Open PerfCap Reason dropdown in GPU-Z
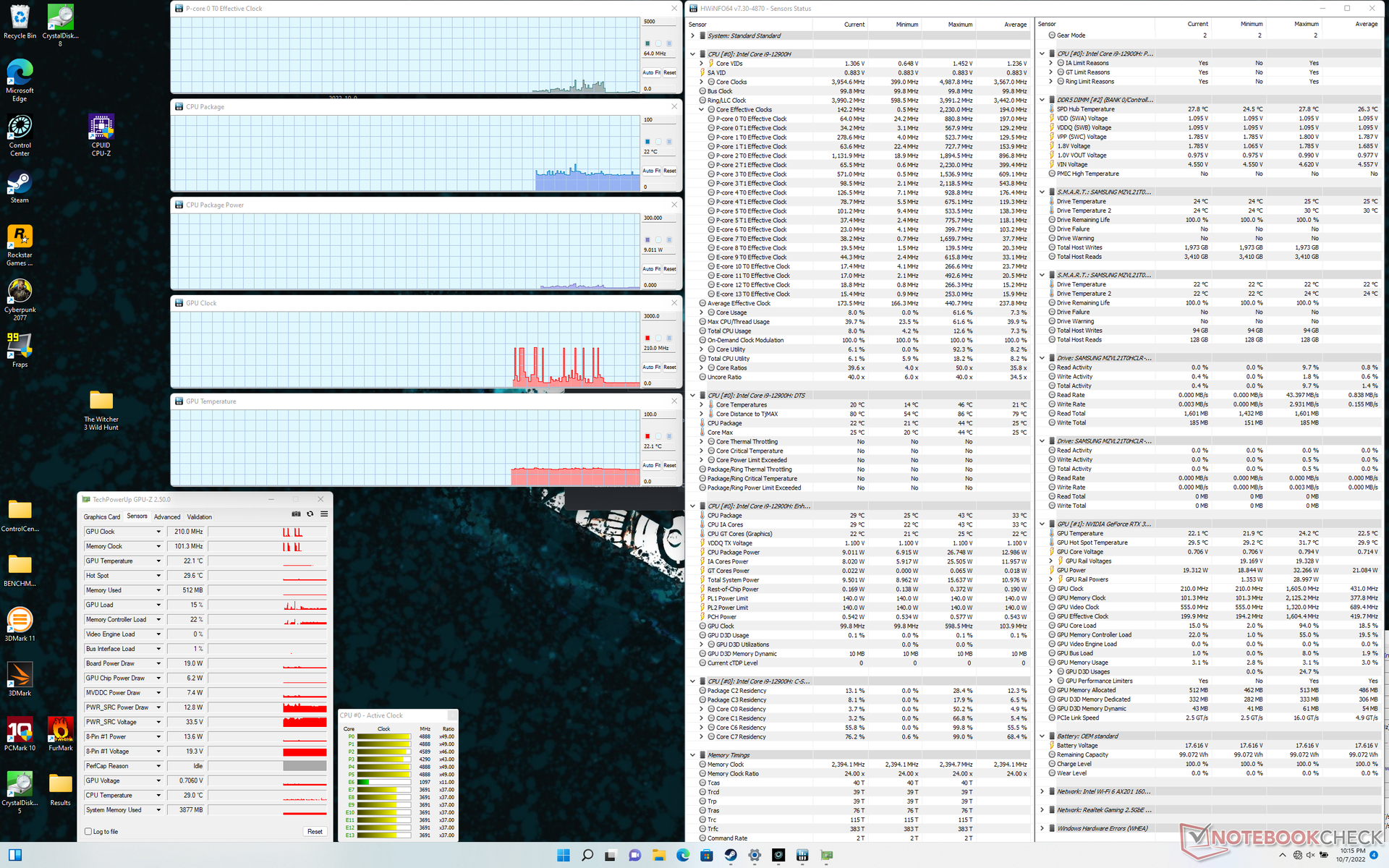Image resolution: width=1389 pixels, height=868 pixels. [158, 766]
